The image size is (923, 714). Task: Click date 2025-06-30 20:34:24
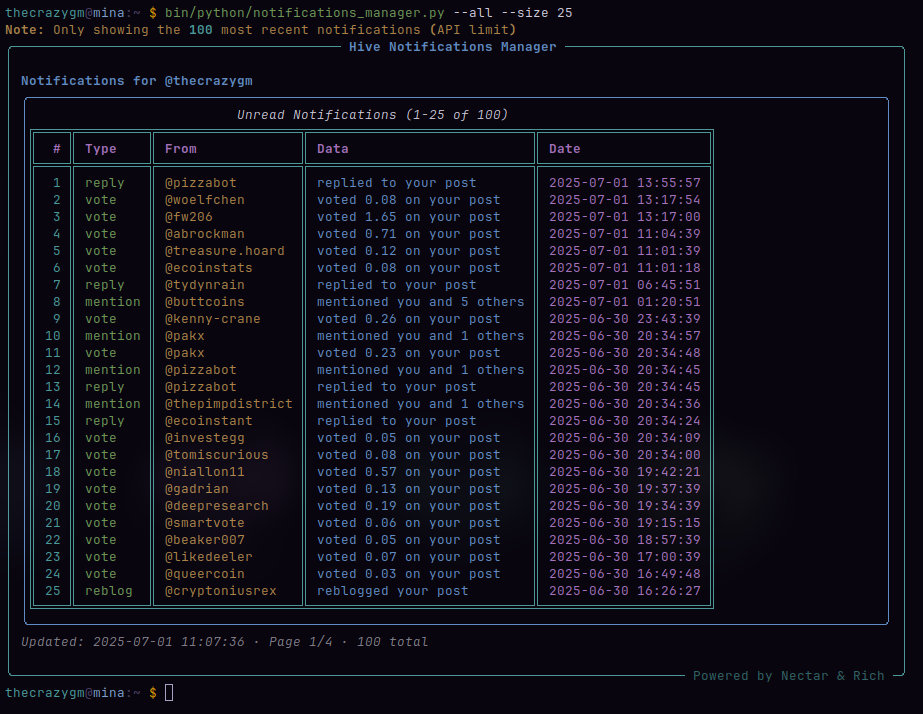625,421
